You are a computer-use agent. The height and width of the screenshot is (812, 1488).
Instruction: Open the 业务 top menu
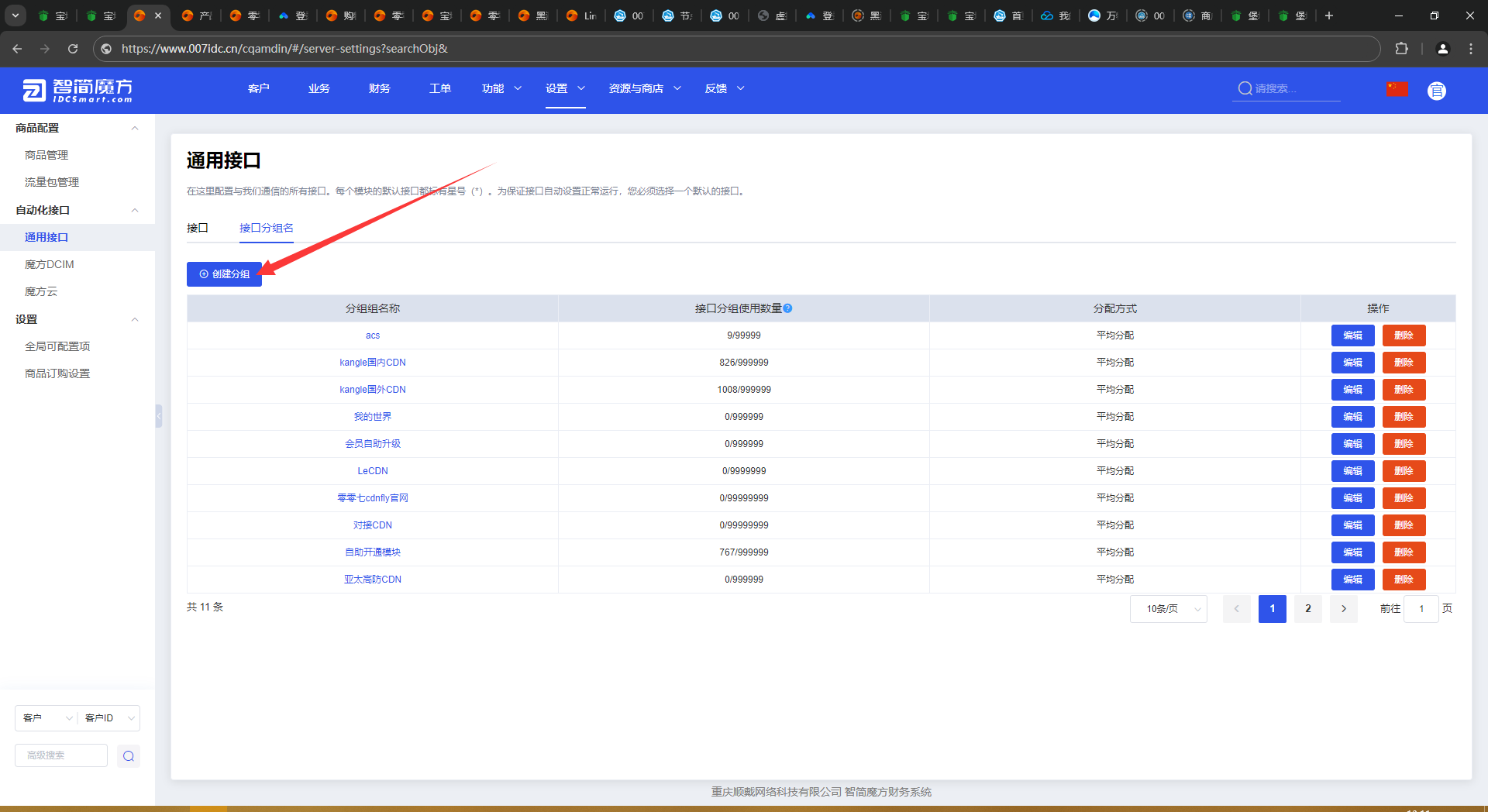coord(319,88)
